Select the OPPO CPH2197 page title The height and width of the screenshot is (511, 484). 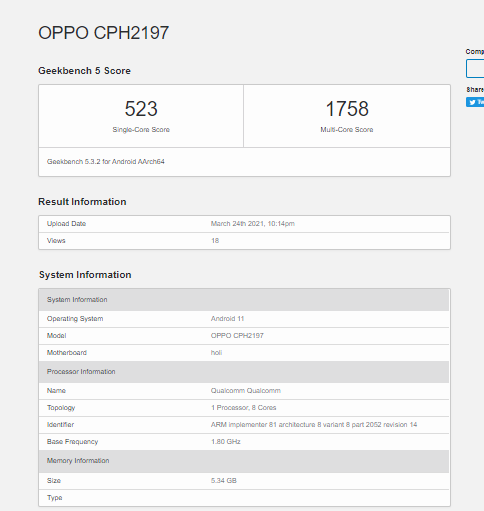tap(104, 33)
